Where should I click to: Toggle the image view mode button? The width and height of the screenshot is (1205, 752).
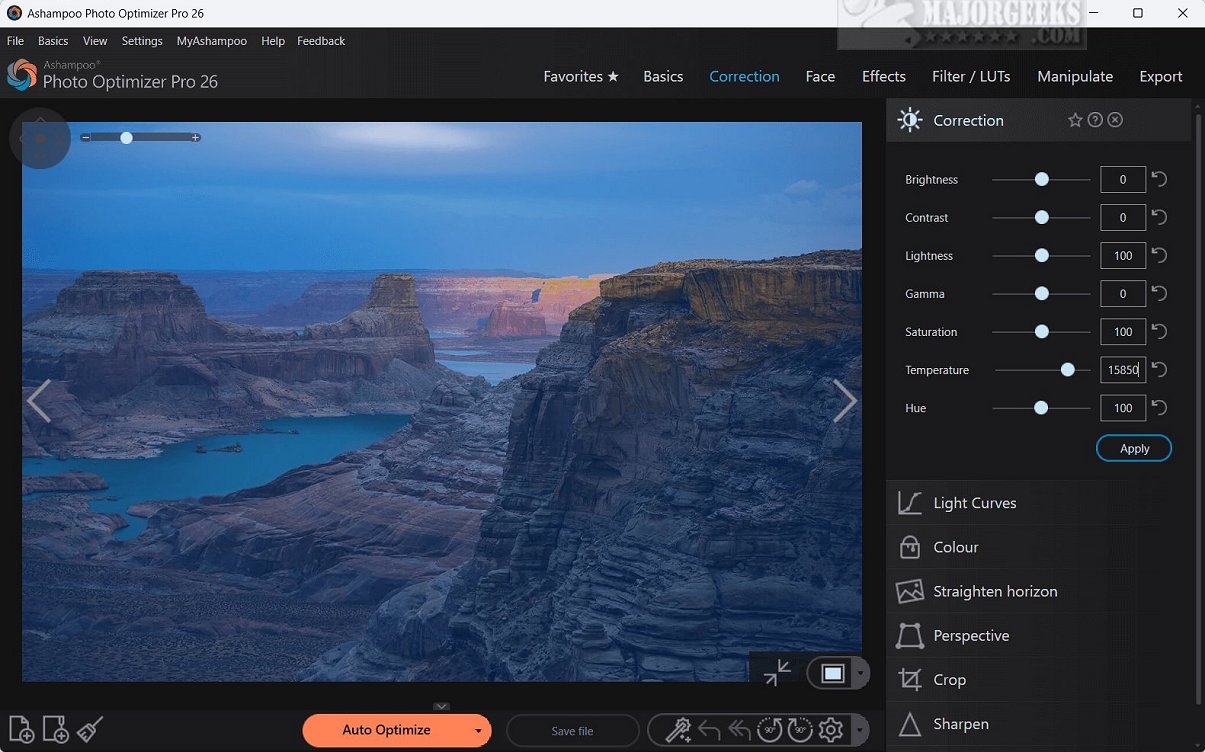[x=832, y=673]
